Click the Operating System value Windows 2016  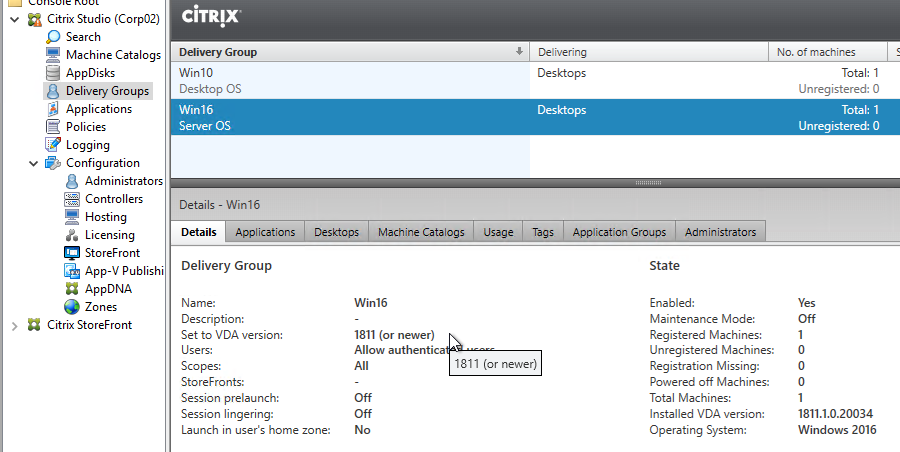click(837, 430)
